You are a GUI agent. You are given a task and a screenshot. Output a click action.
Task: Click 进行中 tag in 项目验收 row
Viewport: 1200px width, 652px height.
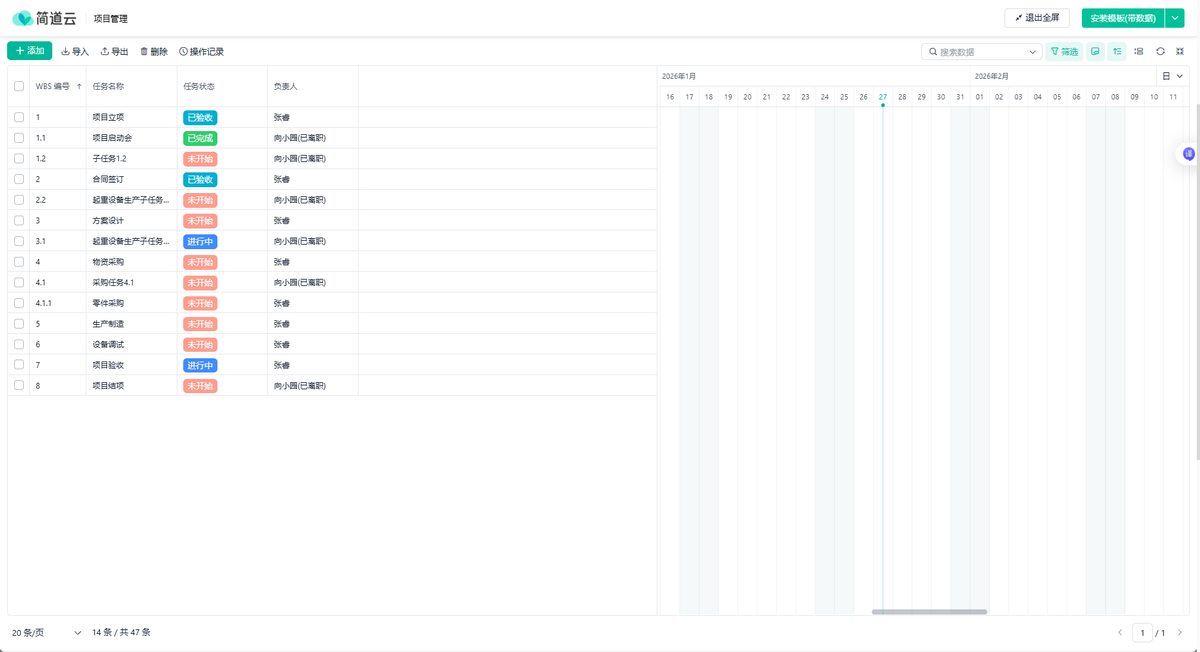200,365
